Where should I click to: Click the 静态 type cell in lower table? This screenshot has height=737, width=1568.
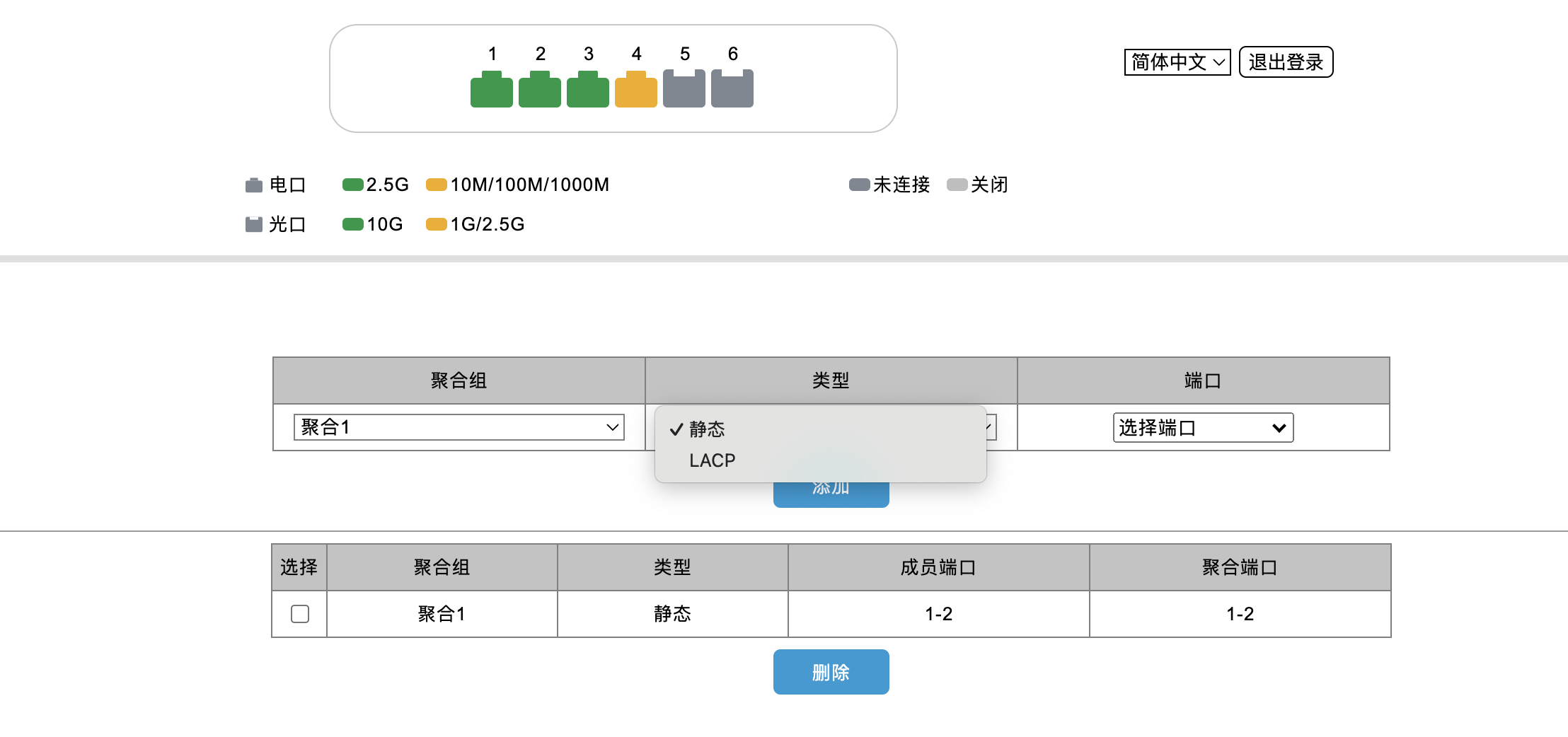click(672, 614)
